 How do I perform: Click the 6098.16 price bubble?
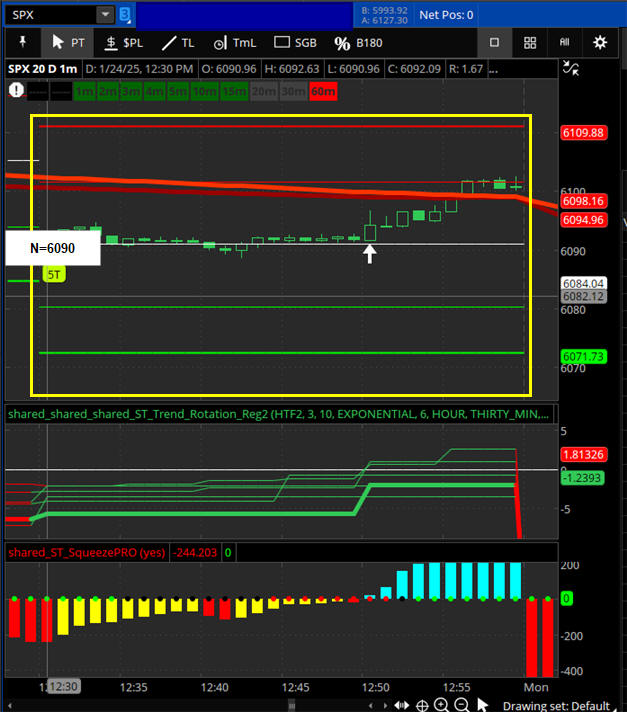583,201
